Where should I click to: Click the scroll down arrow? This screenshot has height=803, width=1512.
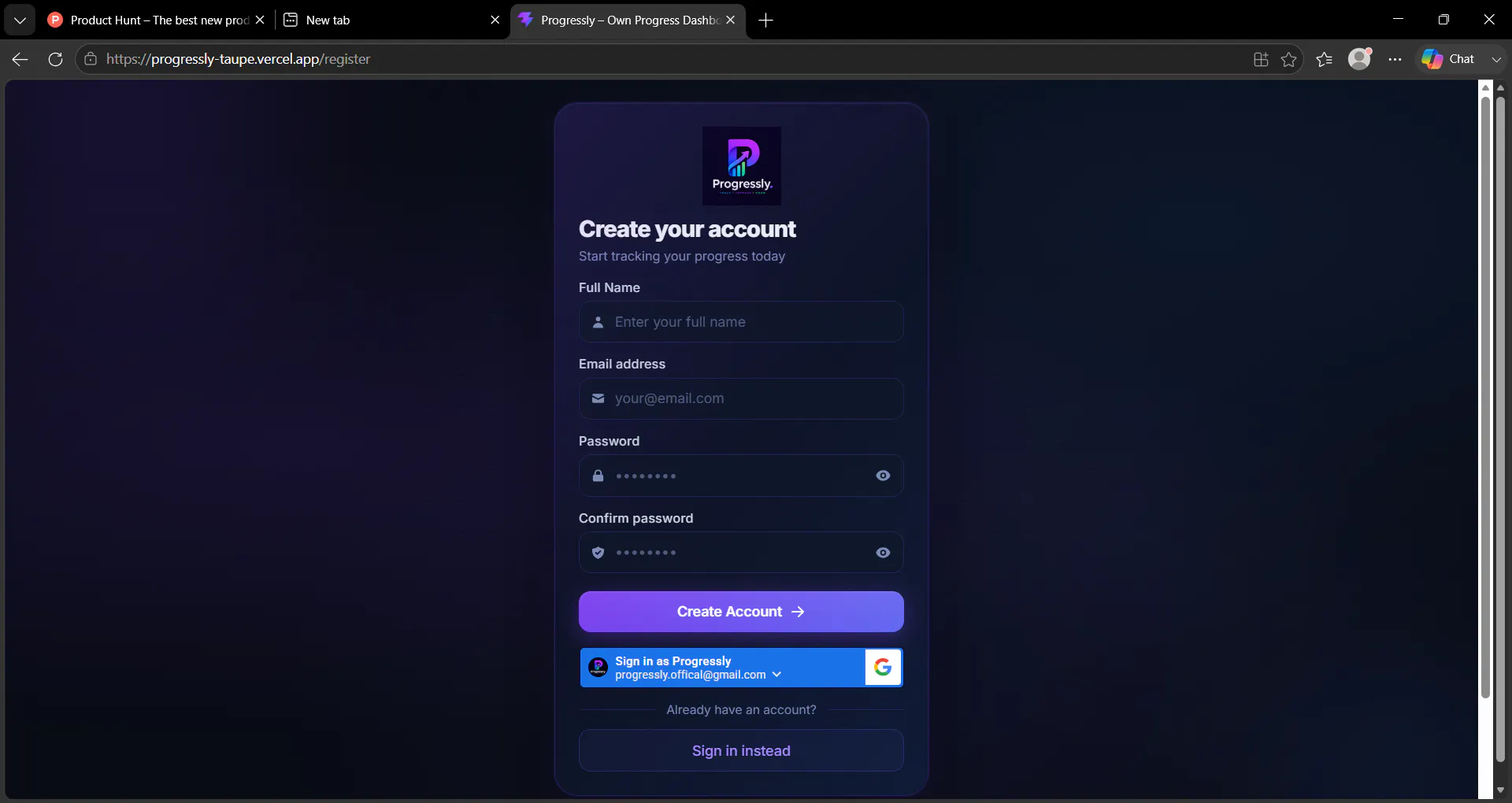pyautogui.click(x=1500, y=790)
